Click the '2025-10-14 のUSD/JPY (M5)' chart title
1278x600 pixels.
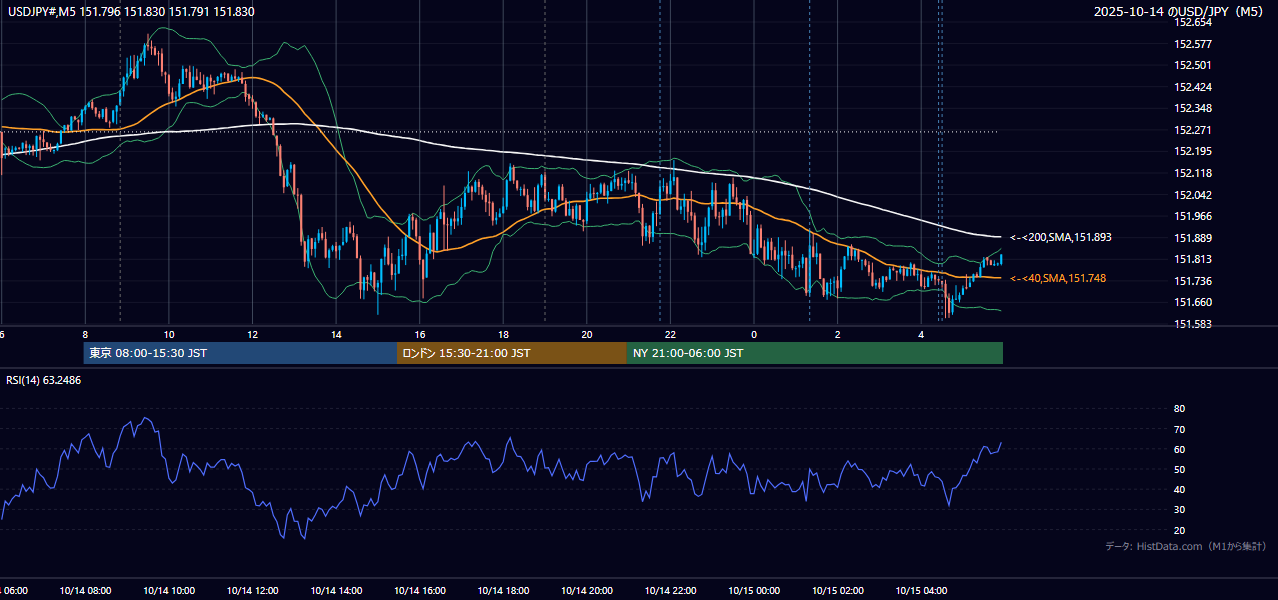coord(1179,12)
